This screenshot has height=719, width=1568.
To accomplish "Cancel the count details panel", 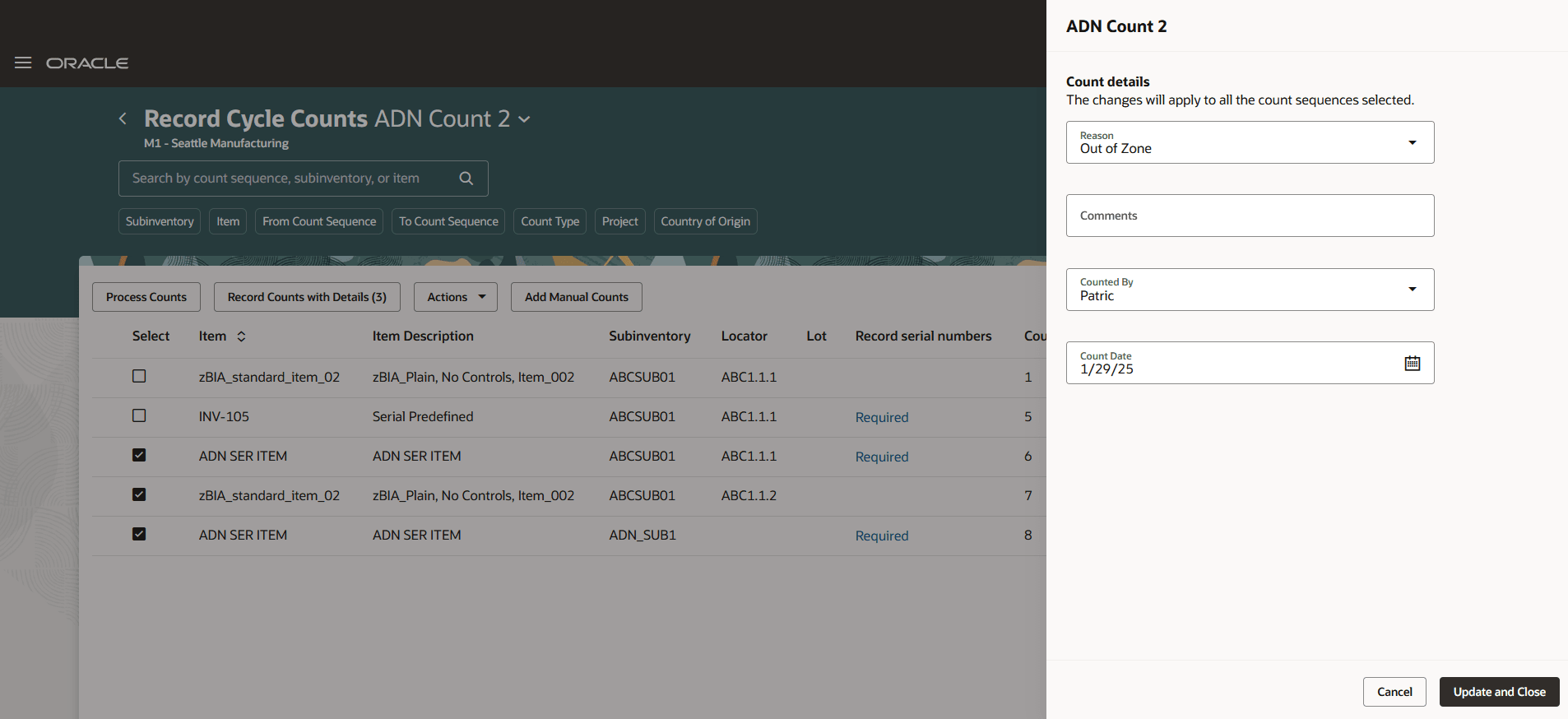I will click(1394, 692).
